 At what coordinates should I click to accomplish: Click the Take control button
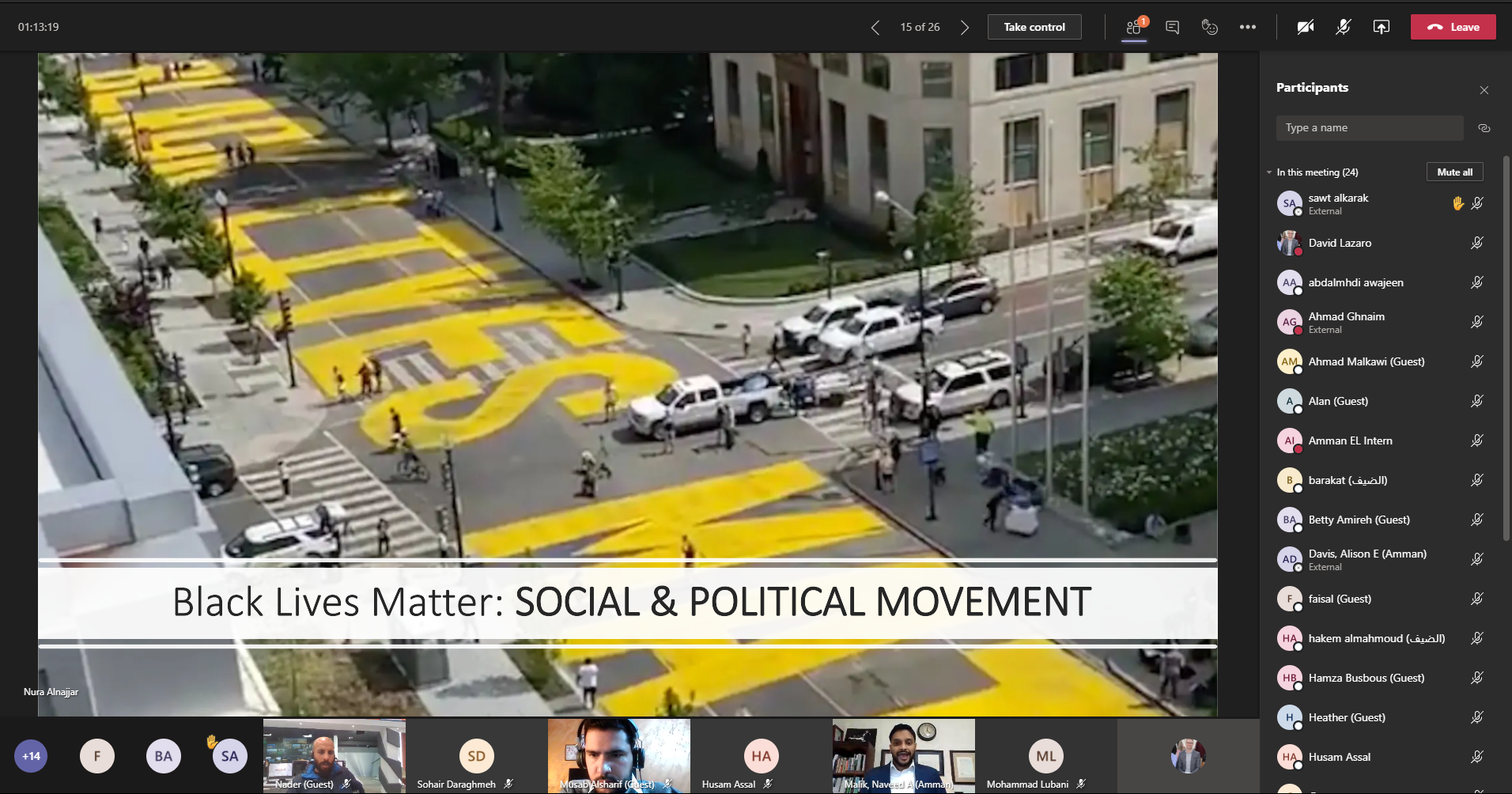[1034, 27]
